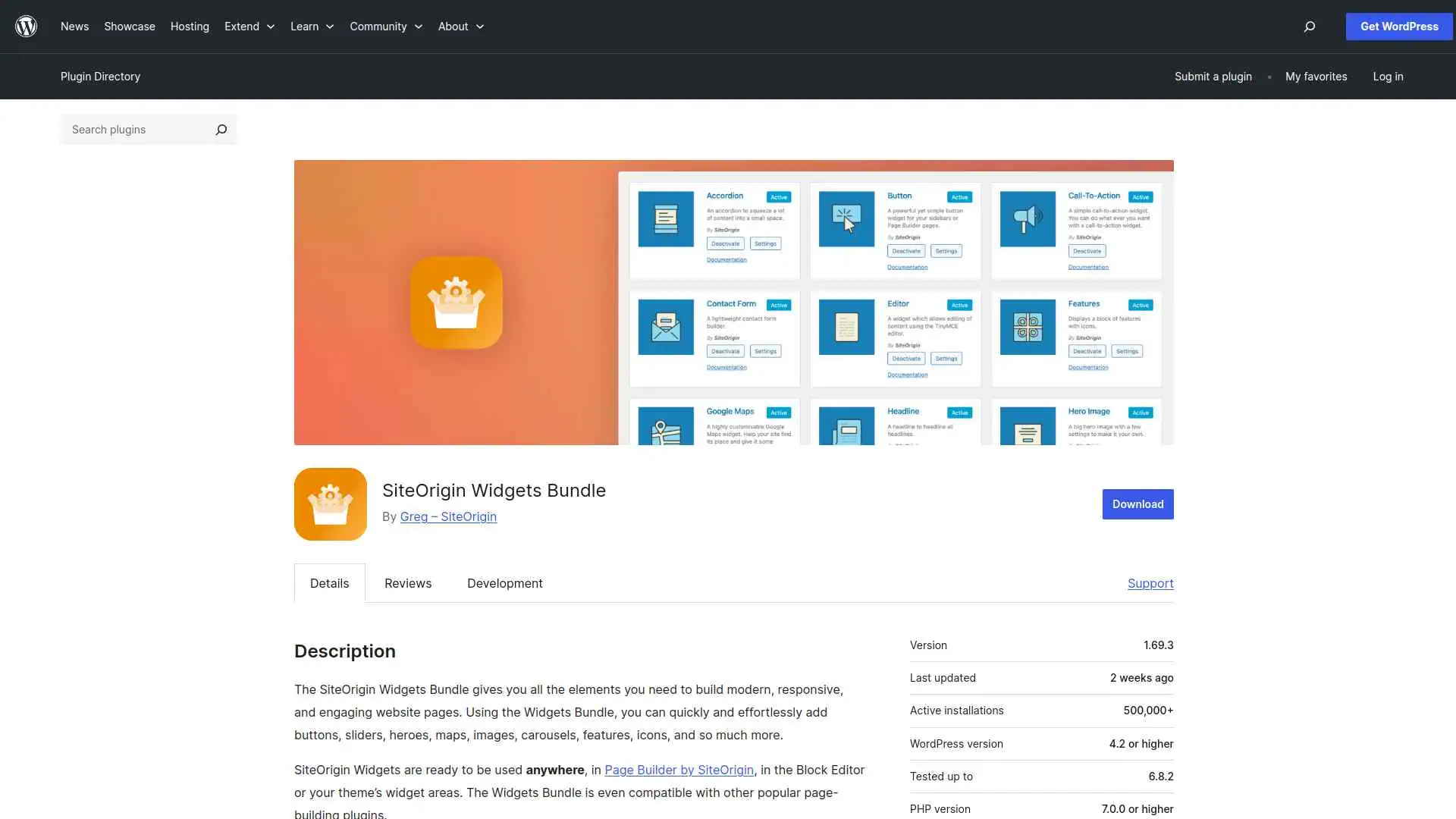Select the News menu item
The image size is (1456, 819).
coord(74,27)
